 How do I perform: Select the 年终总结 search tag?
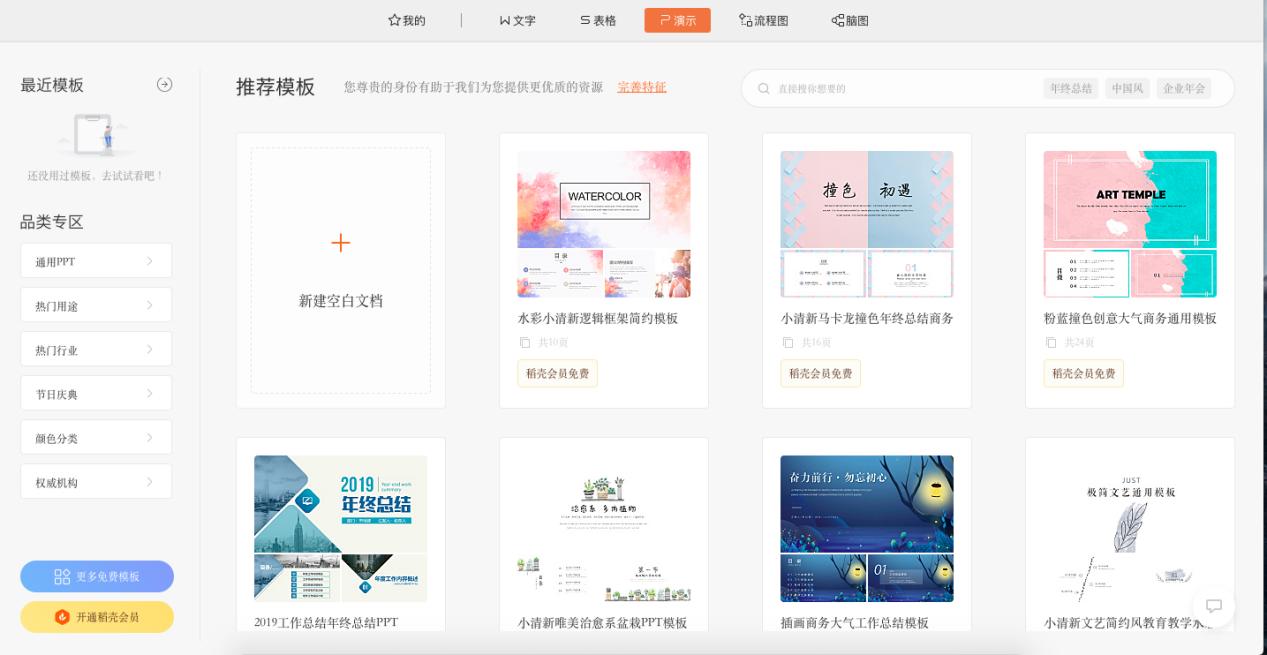(x=1070, y=88)
